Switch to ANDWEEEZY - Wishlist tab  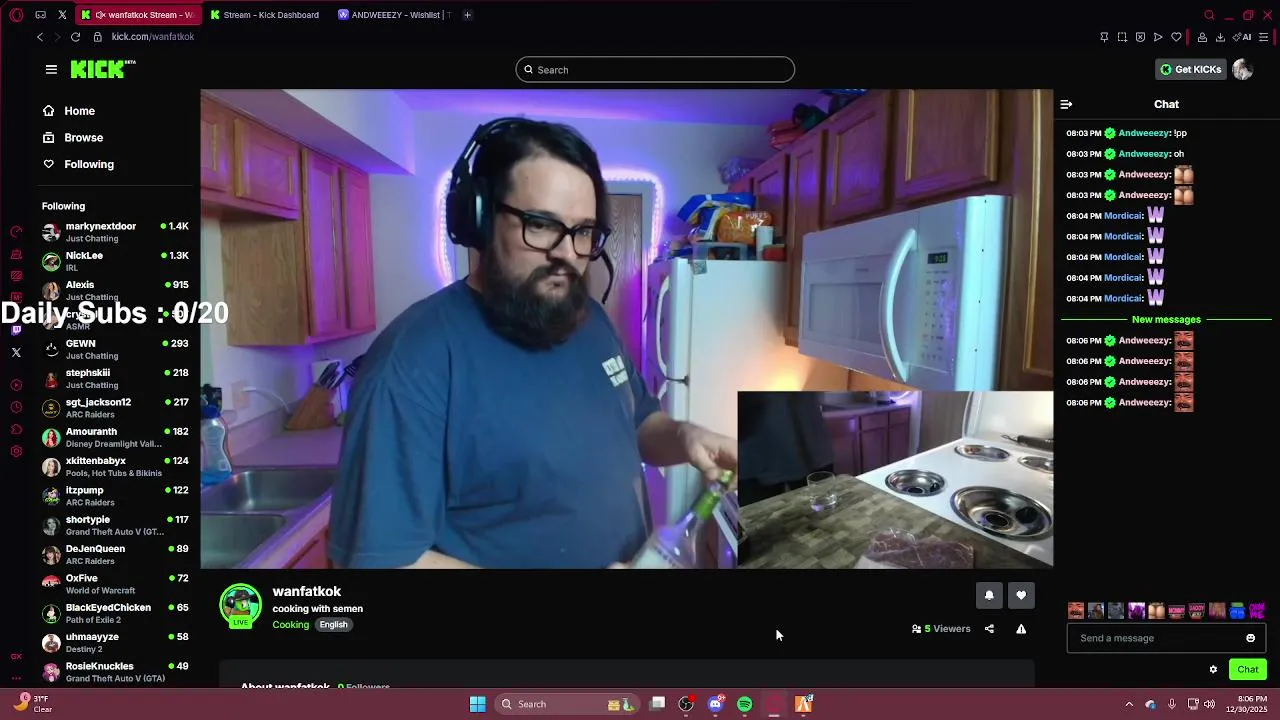pos(394,15)
